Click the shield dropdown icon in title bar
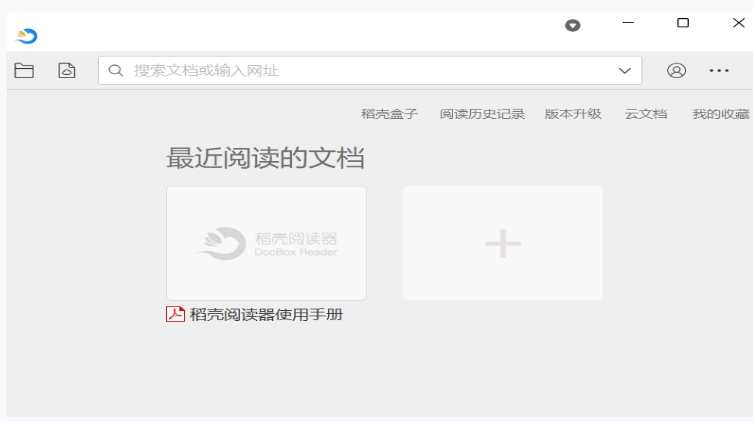The width and height of the screenshot is (753, 421). 572,25
